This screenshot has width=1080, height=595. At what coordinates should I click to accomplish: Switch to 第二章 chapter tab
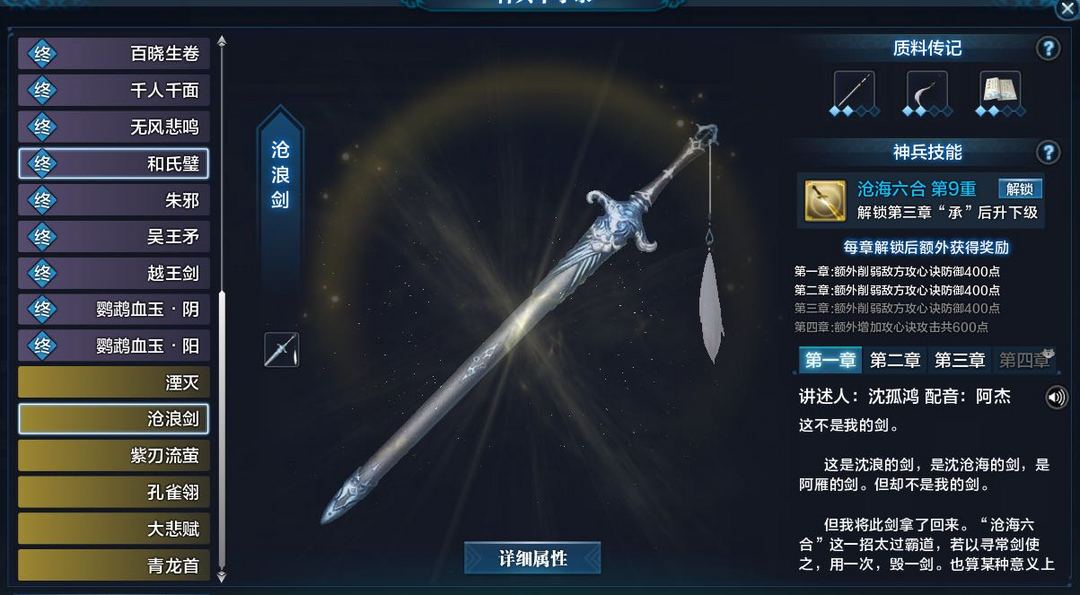coord(895,360)
